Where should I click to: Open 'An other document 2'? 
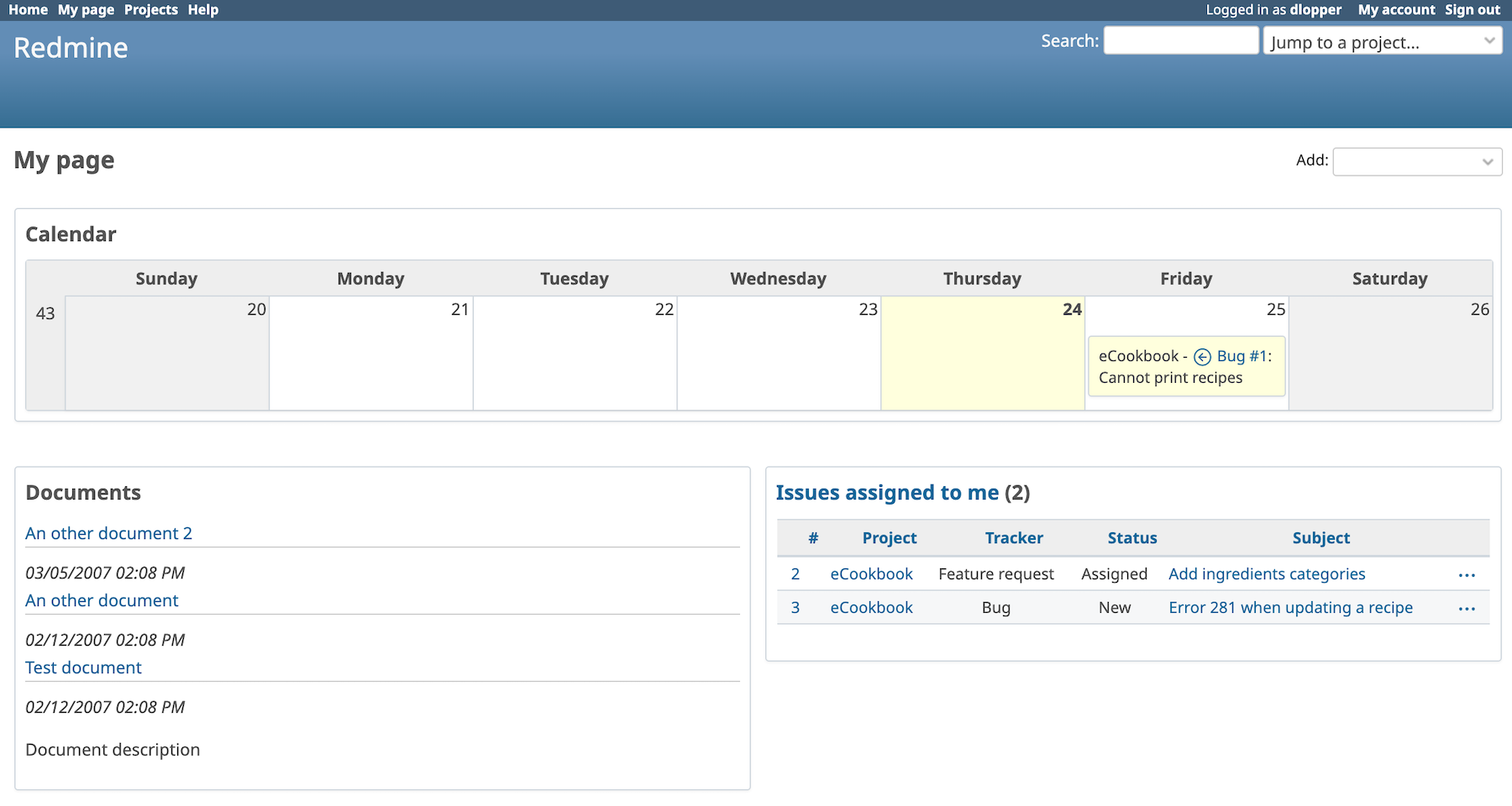tap(108, 533)
